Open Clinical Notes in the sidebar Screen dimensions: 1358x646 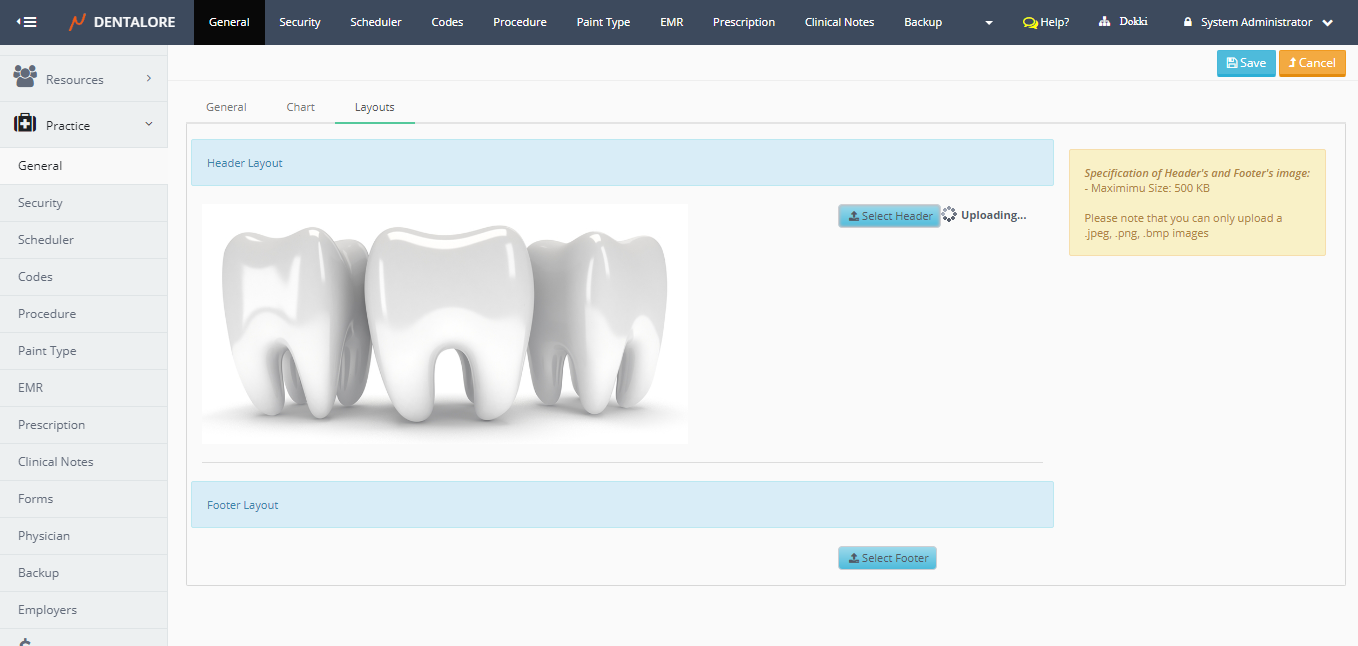pyautogui.click(x=56, y=462)
